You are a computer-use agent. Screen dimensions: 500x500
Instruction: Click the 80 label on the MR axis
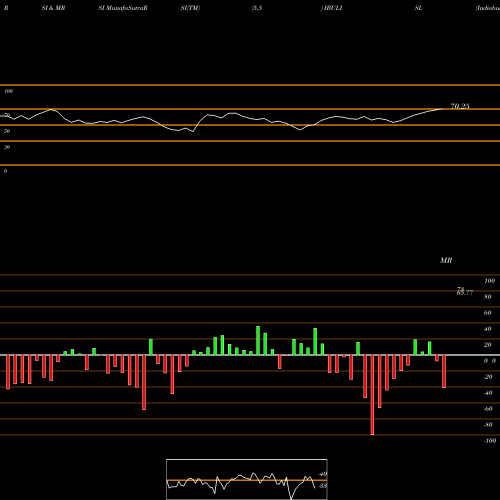[x=488, y=297]
